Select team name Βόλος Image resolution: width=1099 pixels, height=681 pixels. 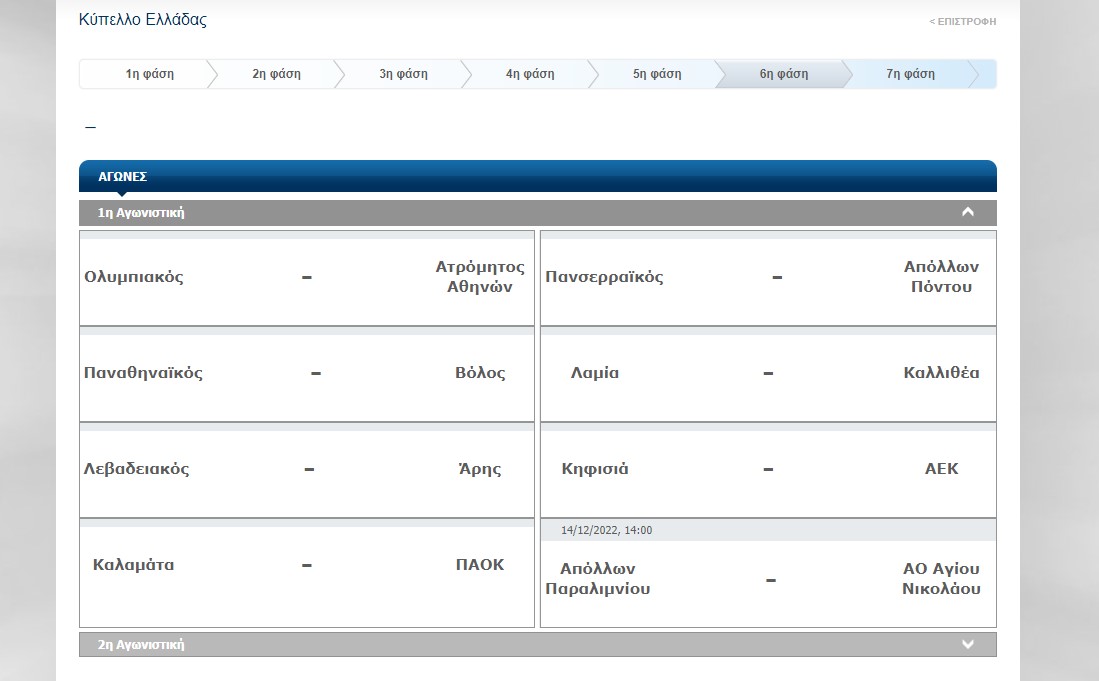click(x=480, y=373)
